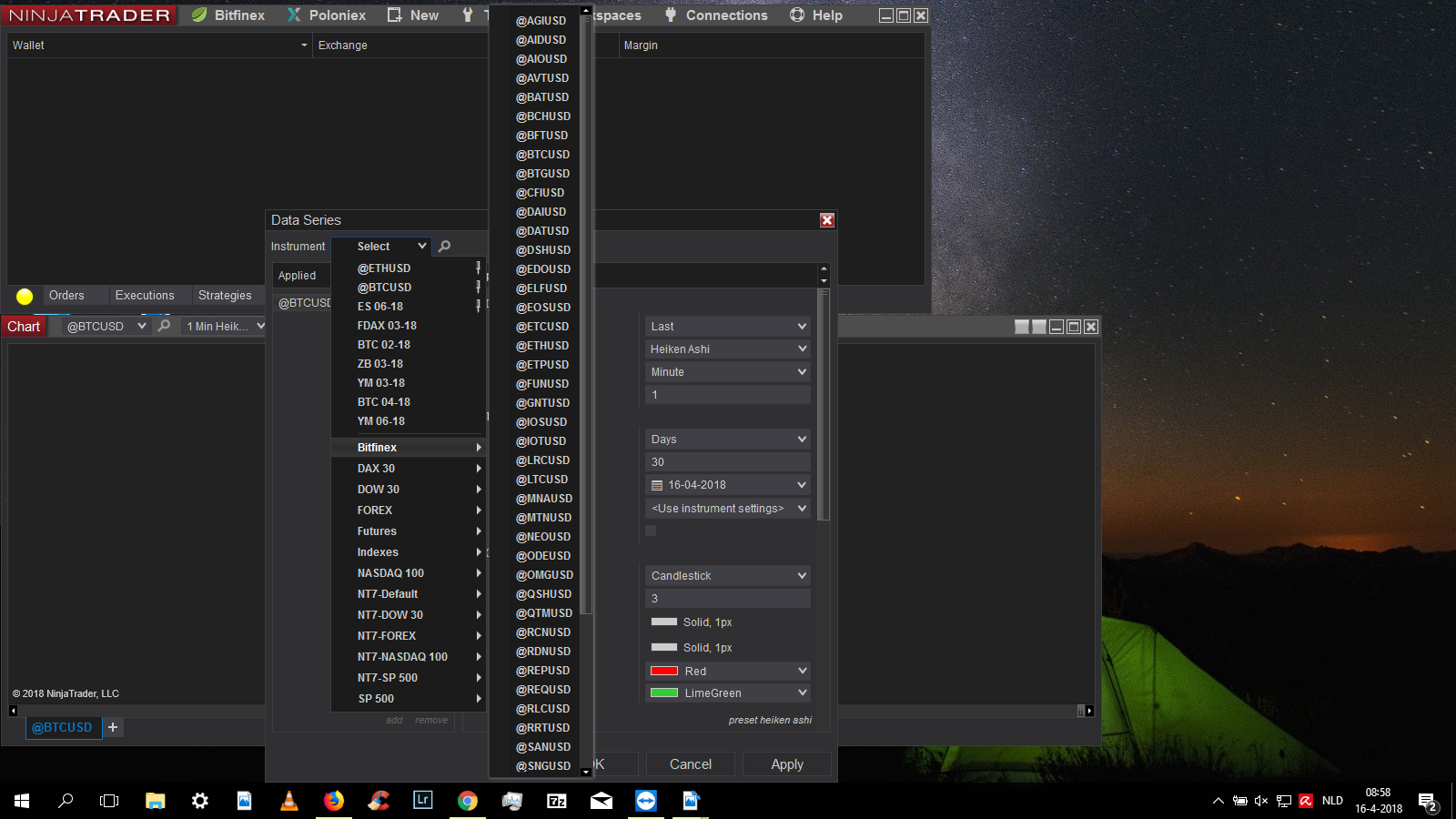Click the Bitfinex leaf icon in NinjaTrader's menu bar
Viewport: 1456px width, 819px height.
pyautogui.click(x=199, y=15)
